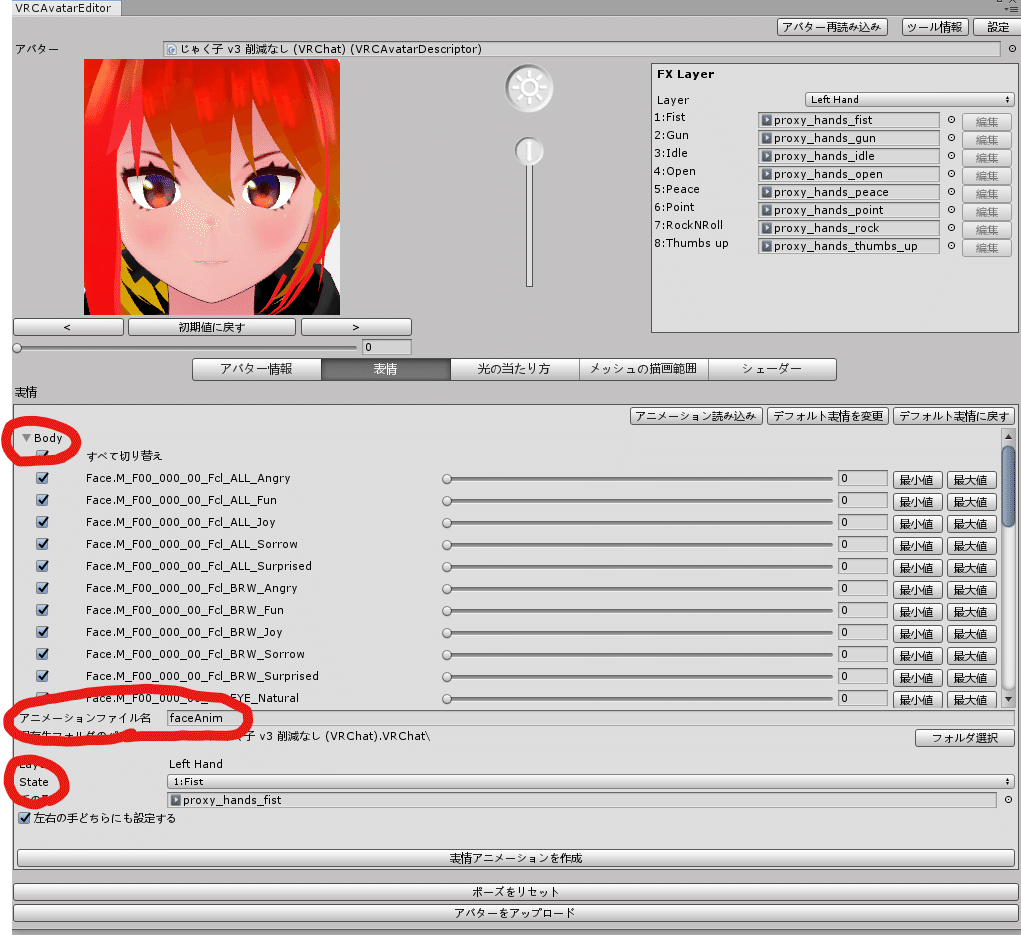Viewport: 1021px width, 935px height.
Task: Click the avatar face preview image
Action: click(212, 187)
